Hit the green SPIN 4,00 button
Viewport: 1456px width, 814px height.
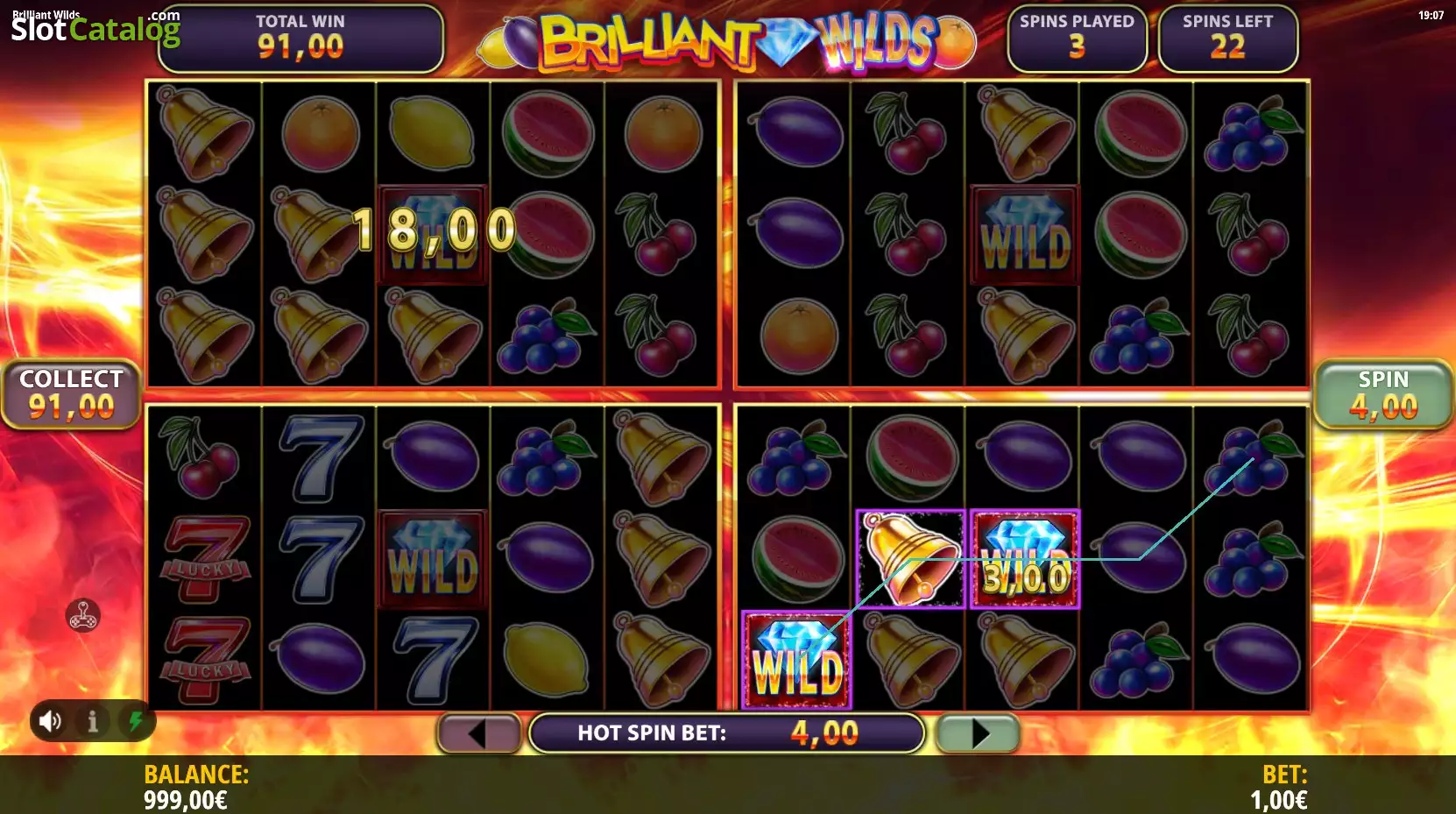coord(1383,394)
